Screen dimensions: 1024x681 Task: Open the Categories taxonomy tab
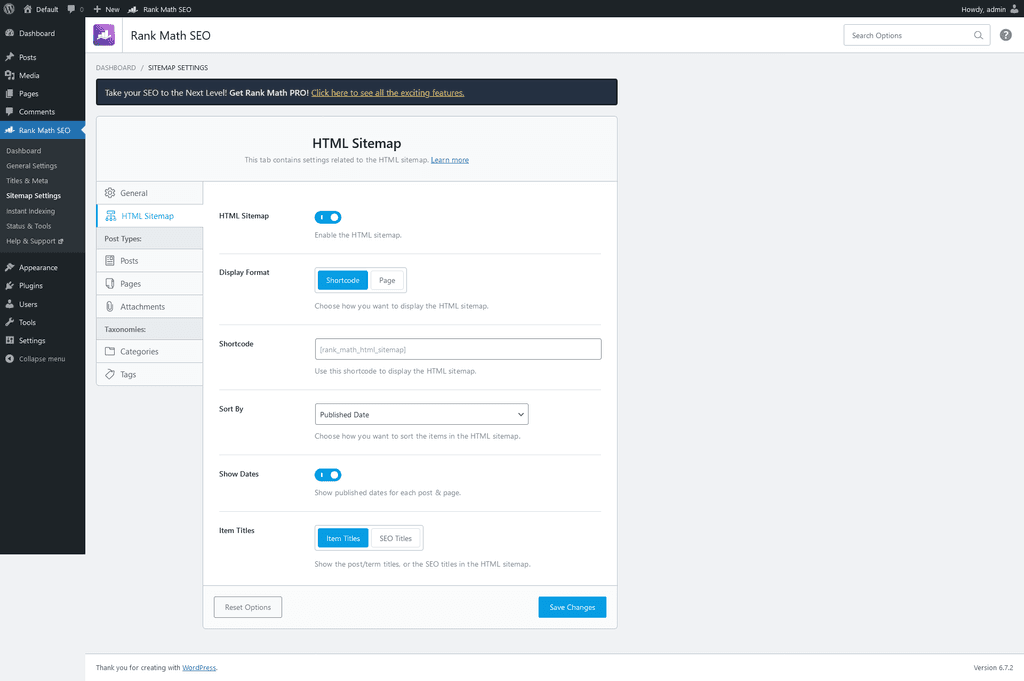coord(150,351)
